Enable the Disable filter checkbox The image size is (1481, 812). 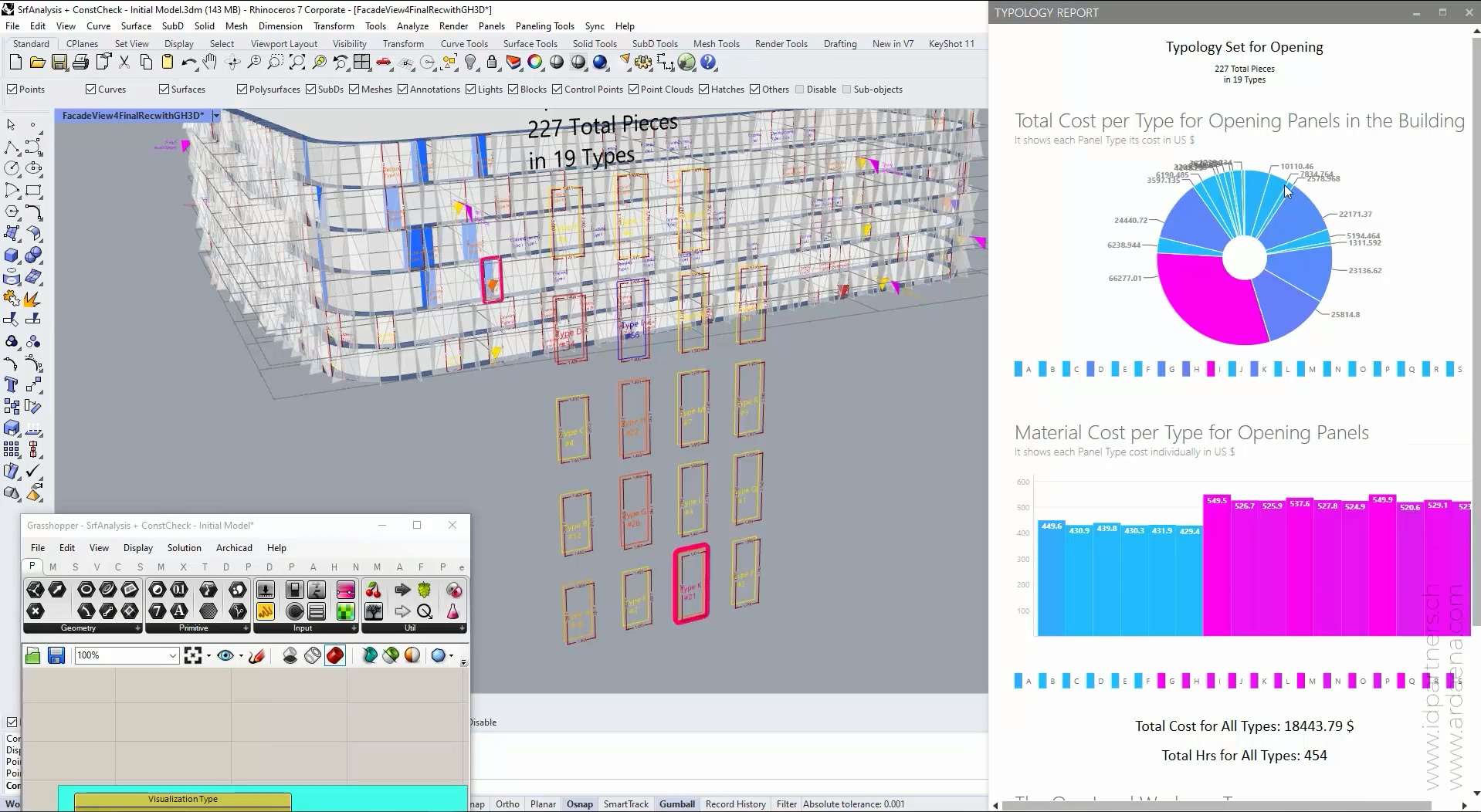pyautogui.click(x=800, y=90)
